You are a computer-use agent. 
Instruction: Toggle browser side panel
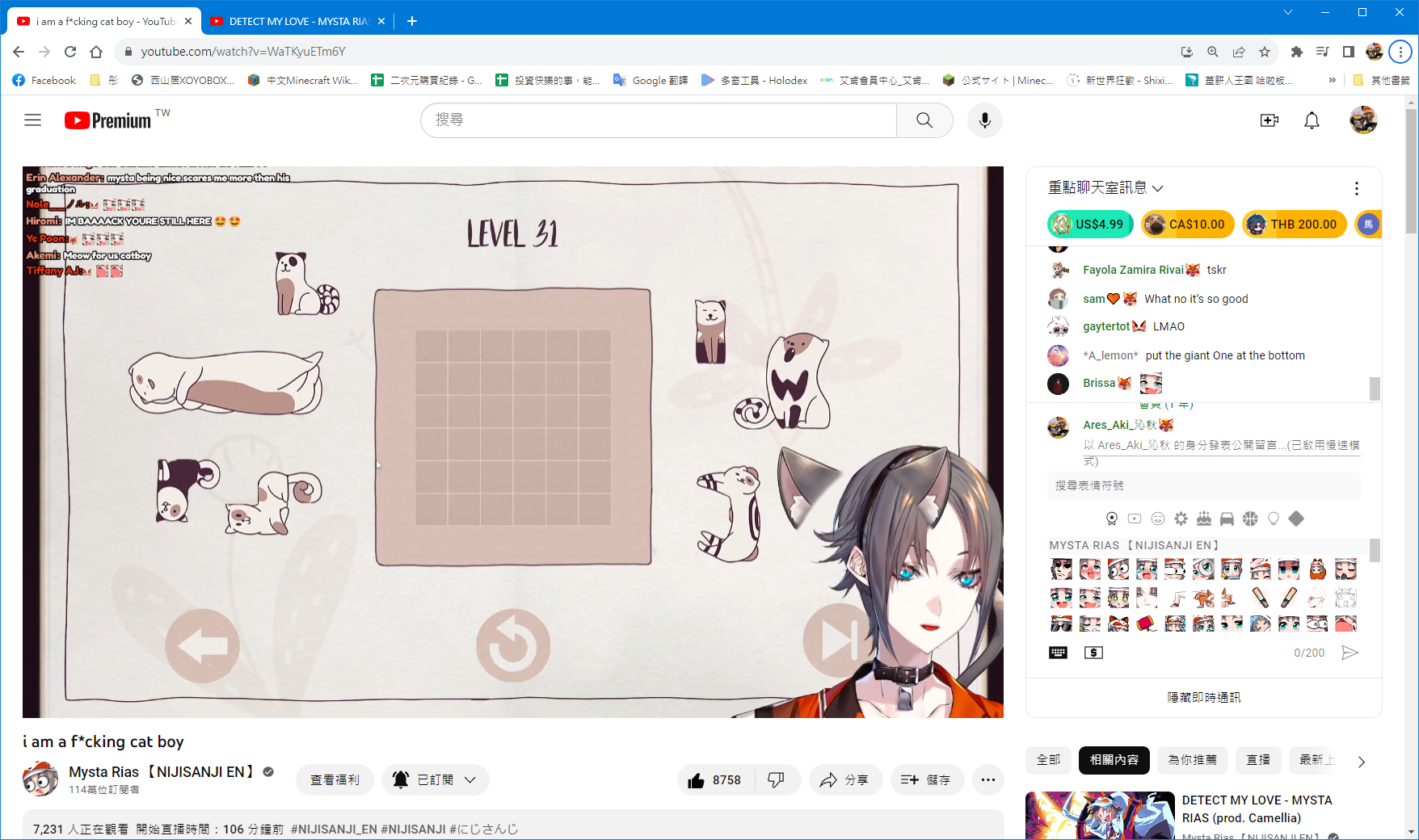1348,52
